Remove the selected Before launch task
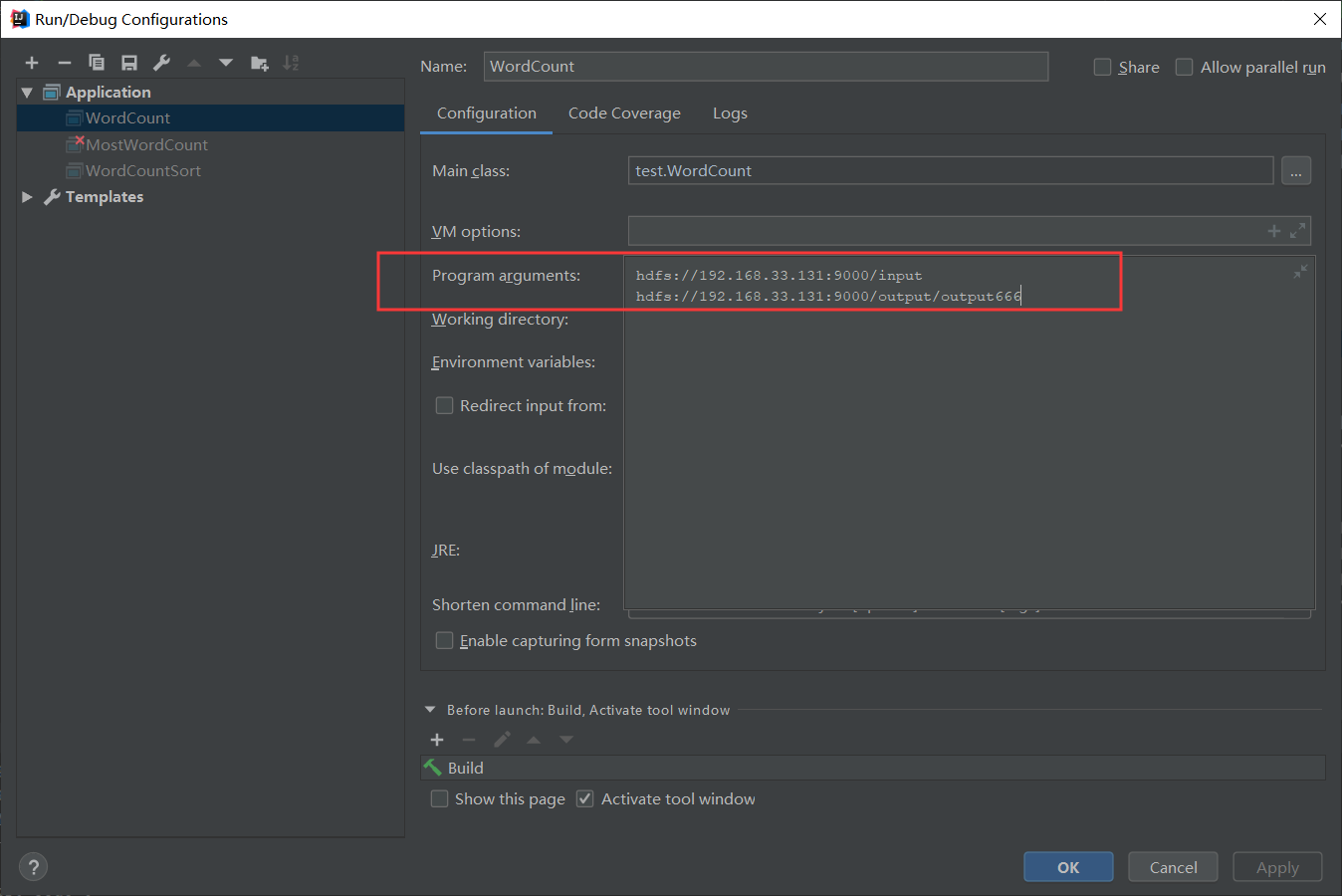This screenshot has width=1342, height=896. tap(469, 739)
